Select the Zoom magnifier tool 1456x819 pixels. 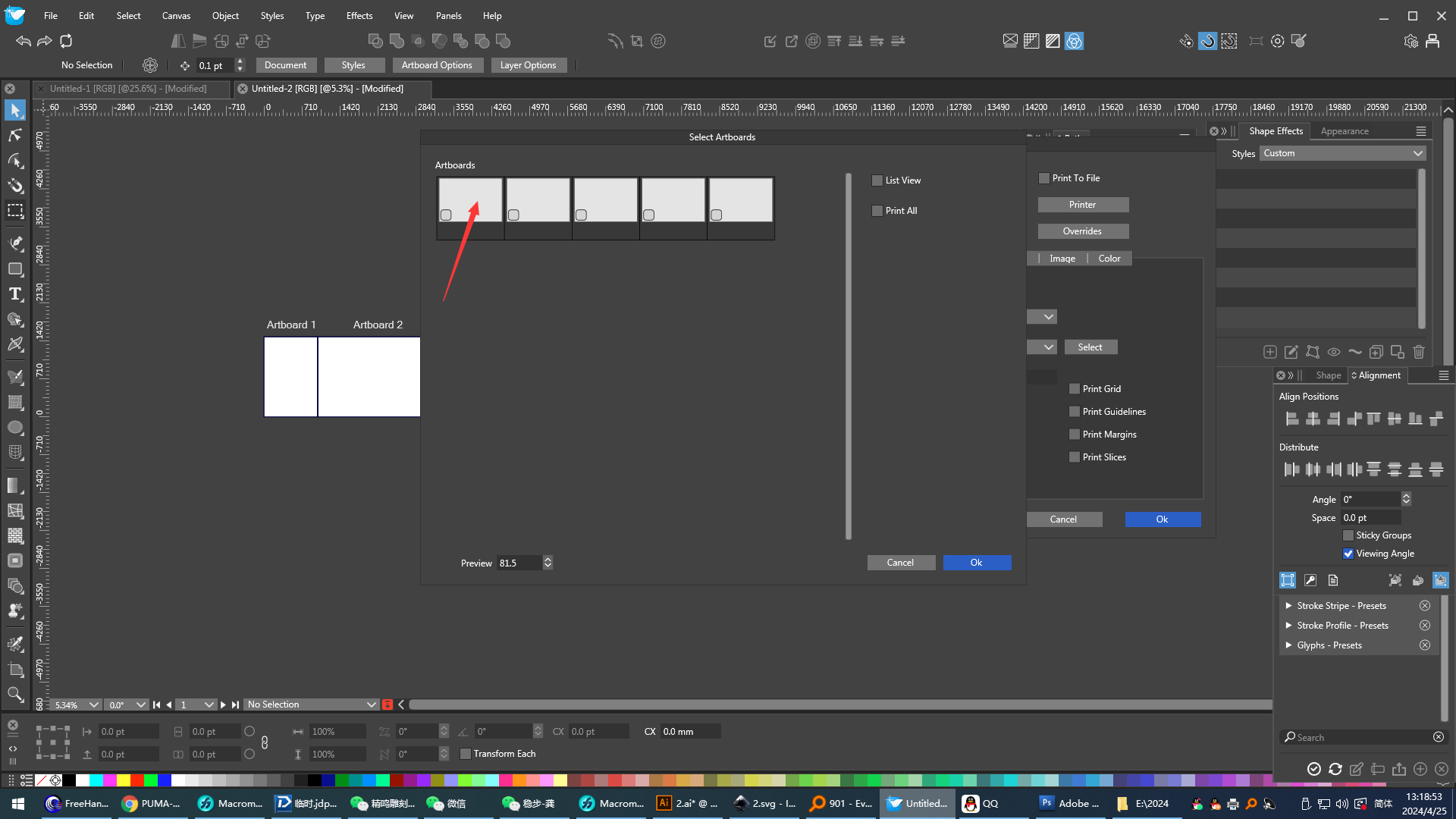click(x=15, y=694)
